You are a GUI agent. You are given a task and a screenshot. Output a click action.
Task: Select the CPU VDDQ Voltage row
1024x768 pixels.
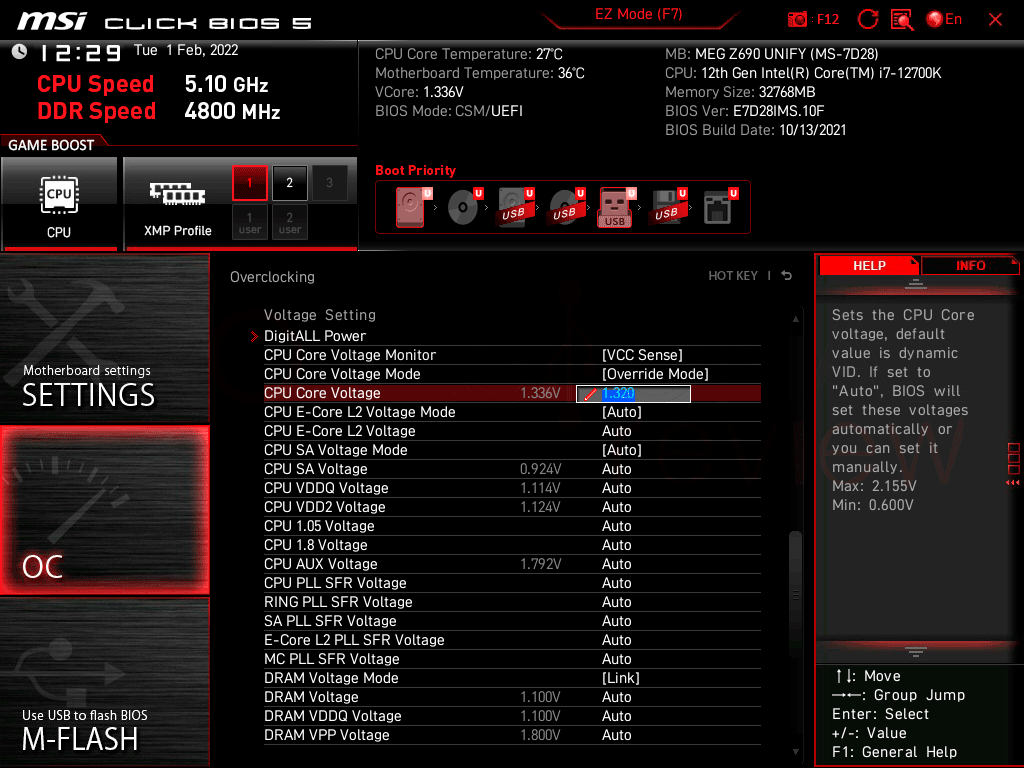pyautogui.click(x=512, y=488)
